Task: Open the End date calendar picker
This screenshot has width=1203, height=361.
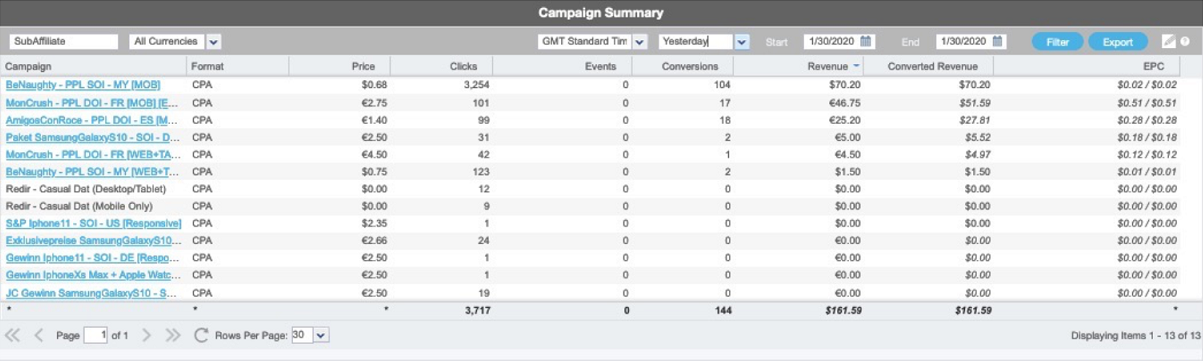Action: point(998,42)
